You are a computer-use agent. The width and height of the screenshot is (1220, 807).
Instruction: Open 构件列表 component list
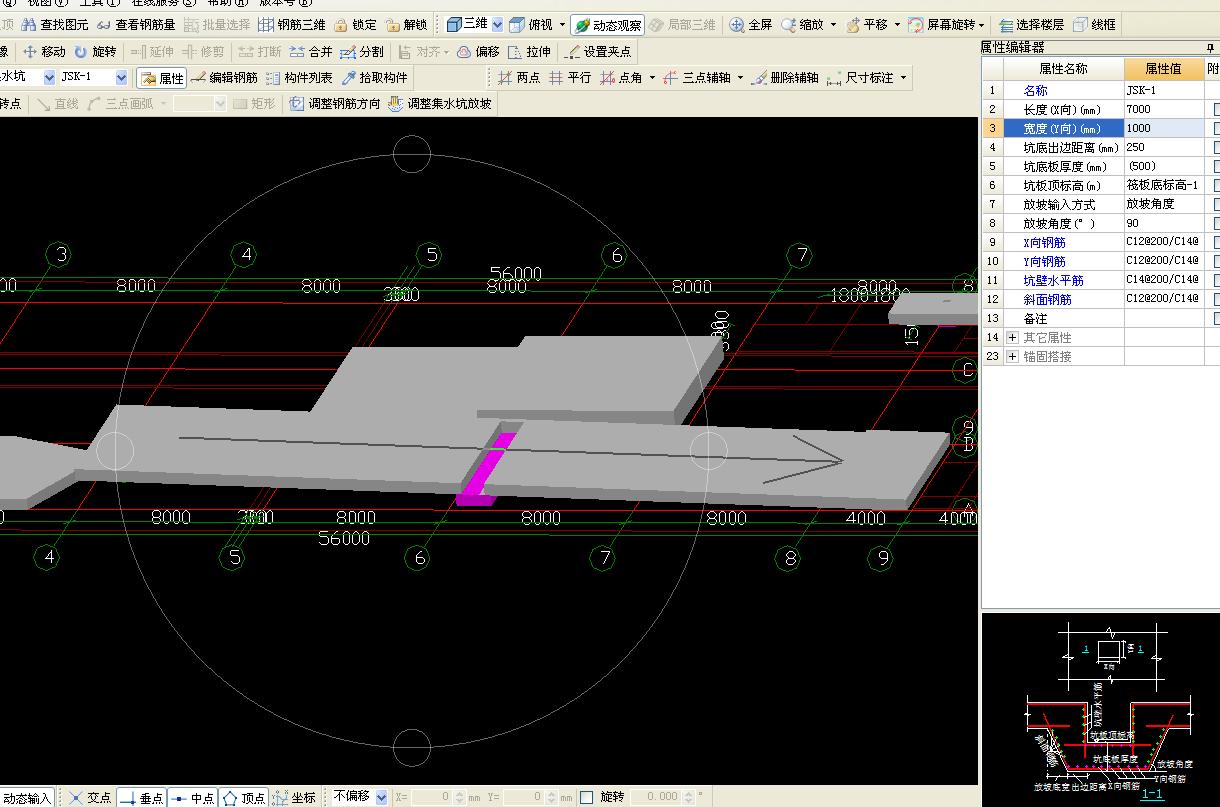pos(299,77)
